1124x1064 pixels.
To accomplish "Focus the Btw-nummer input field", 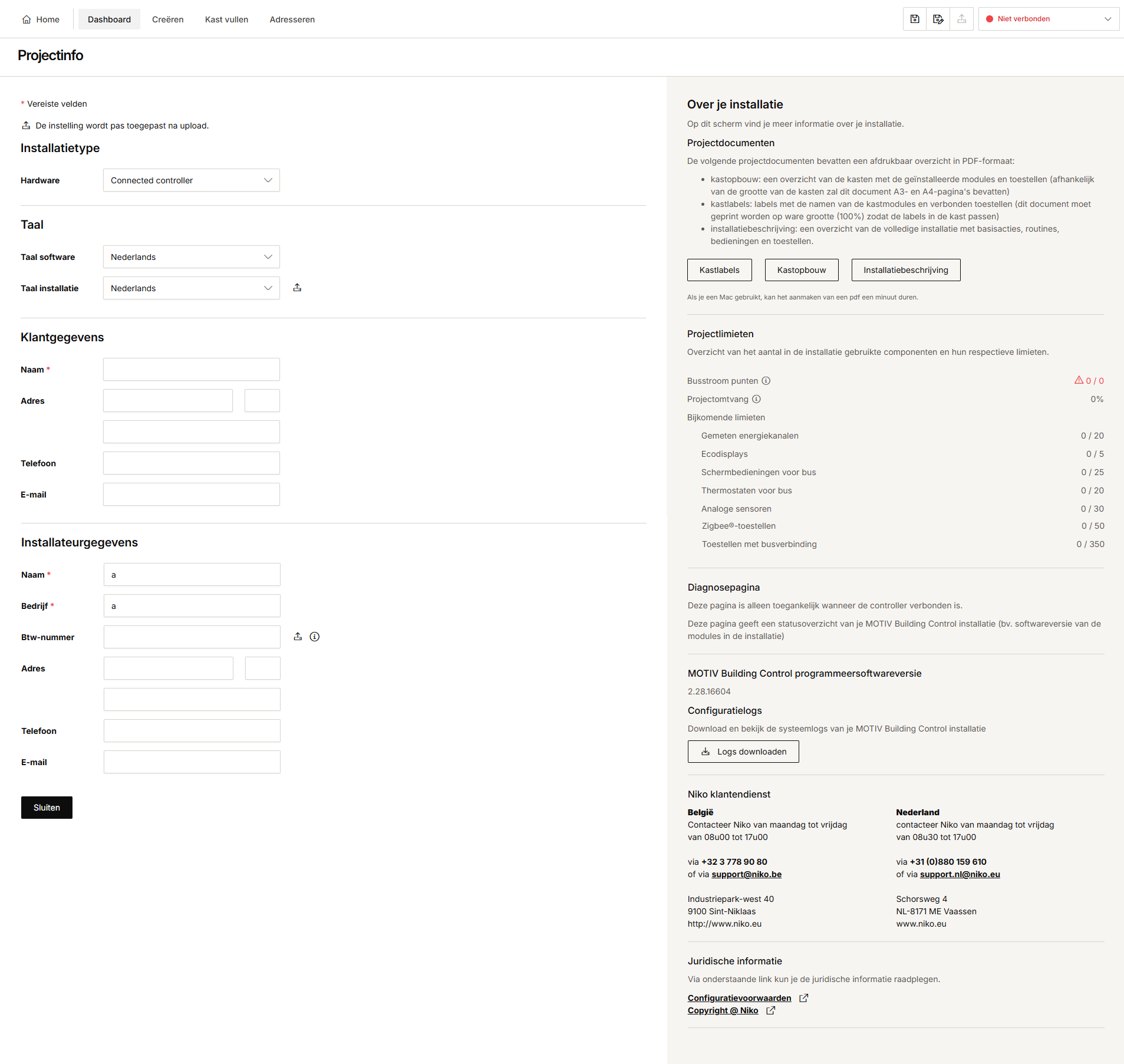I will [192, 637].
